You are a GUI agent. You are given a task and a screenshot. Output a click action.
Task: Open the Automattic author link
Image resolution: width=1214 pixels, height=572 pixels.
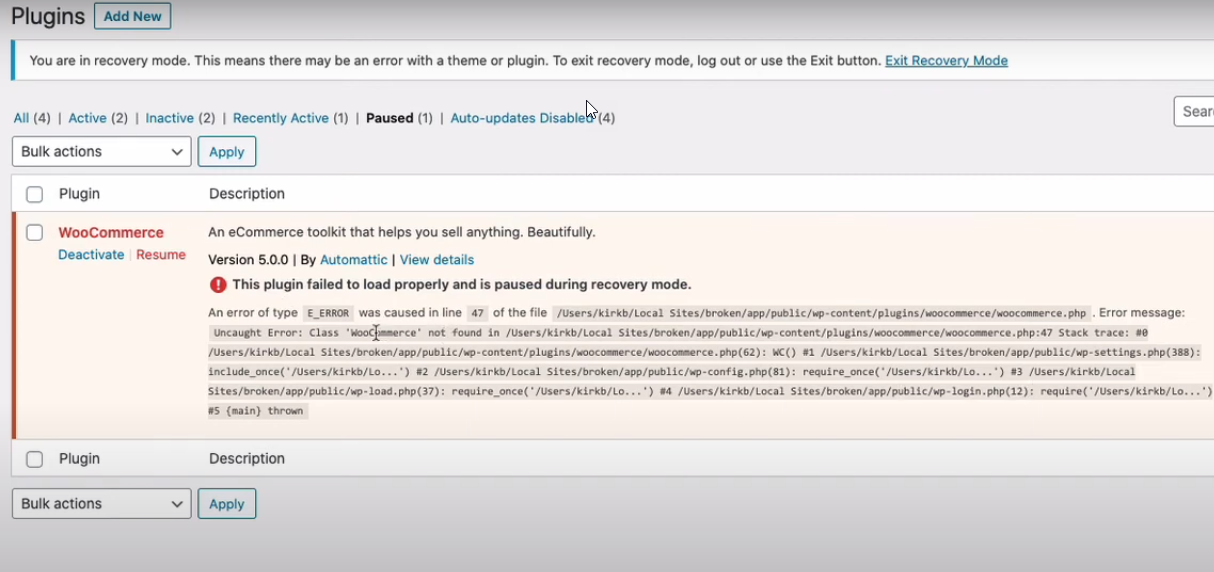point(353,260)
